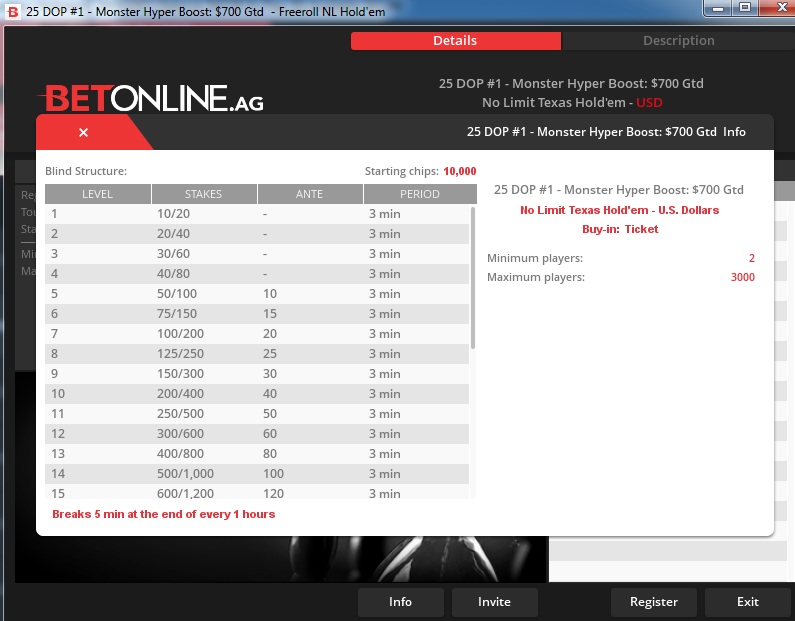795x621 pixels.
Task: Close the blind structure info popup
Action: [84, 132]
